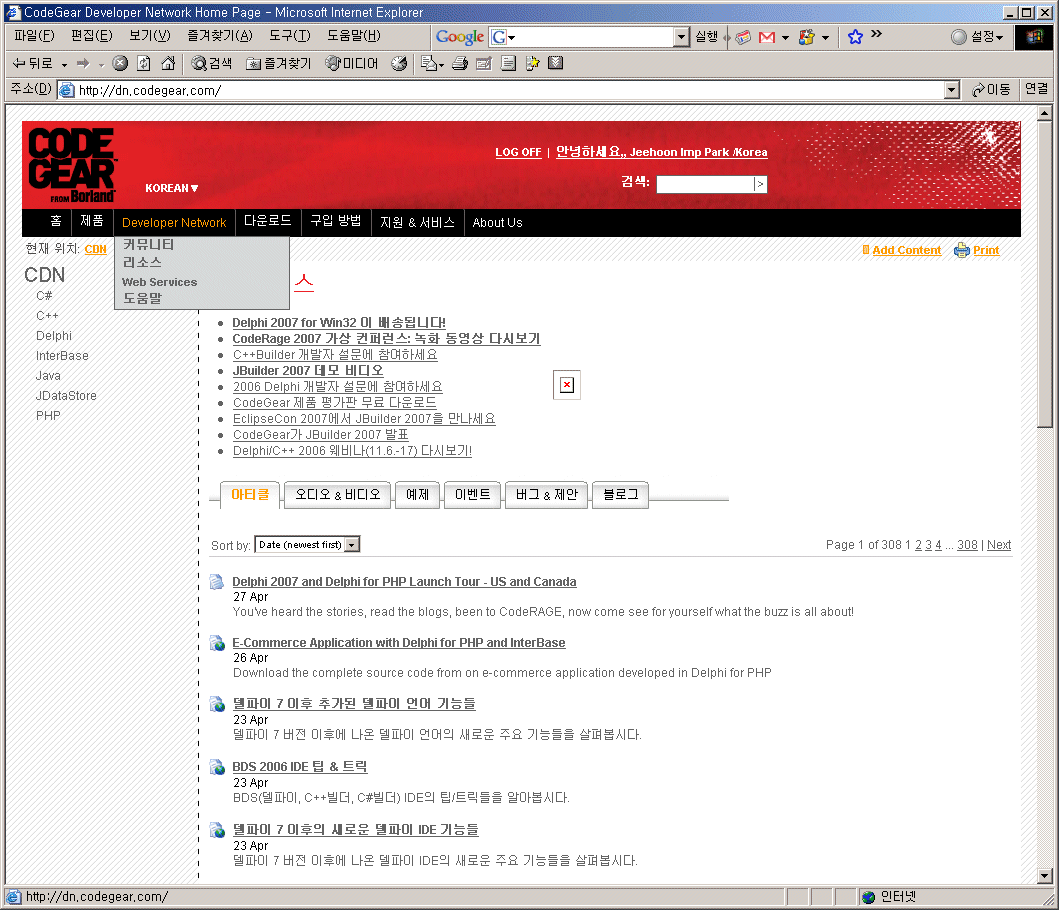Click the bookmark star icon in Google toolbar

pyautogui.click(x=855, y=37)
